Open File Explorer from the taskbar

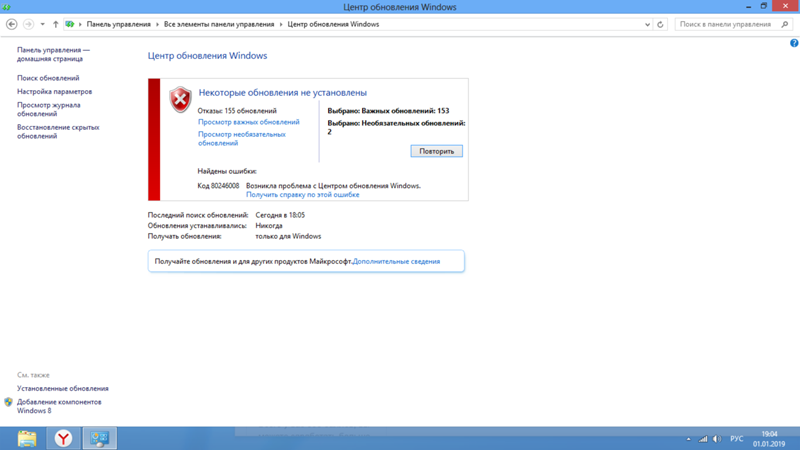coord(27,438)
